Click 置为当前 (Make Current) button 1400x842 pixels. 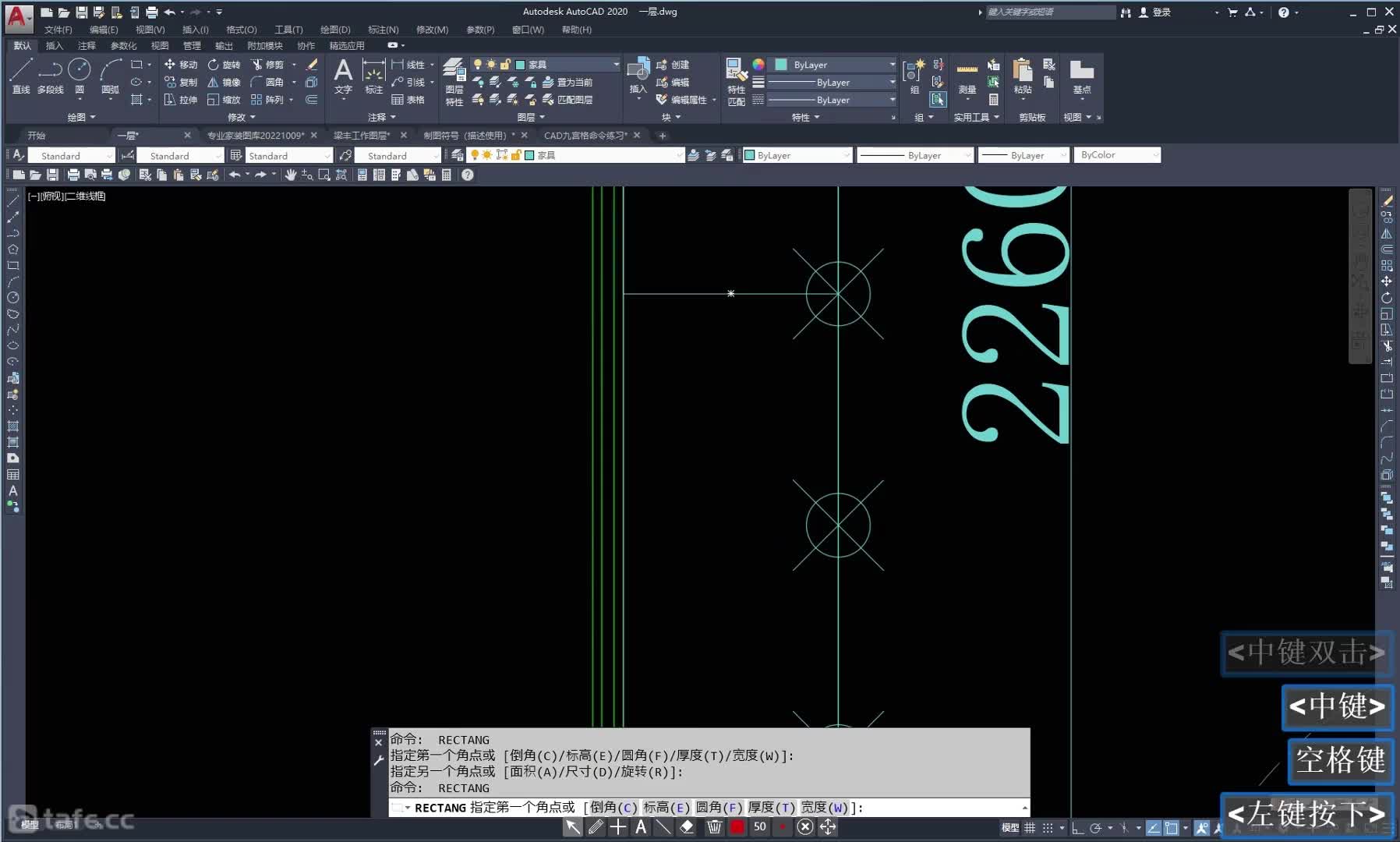click(567, 82)
